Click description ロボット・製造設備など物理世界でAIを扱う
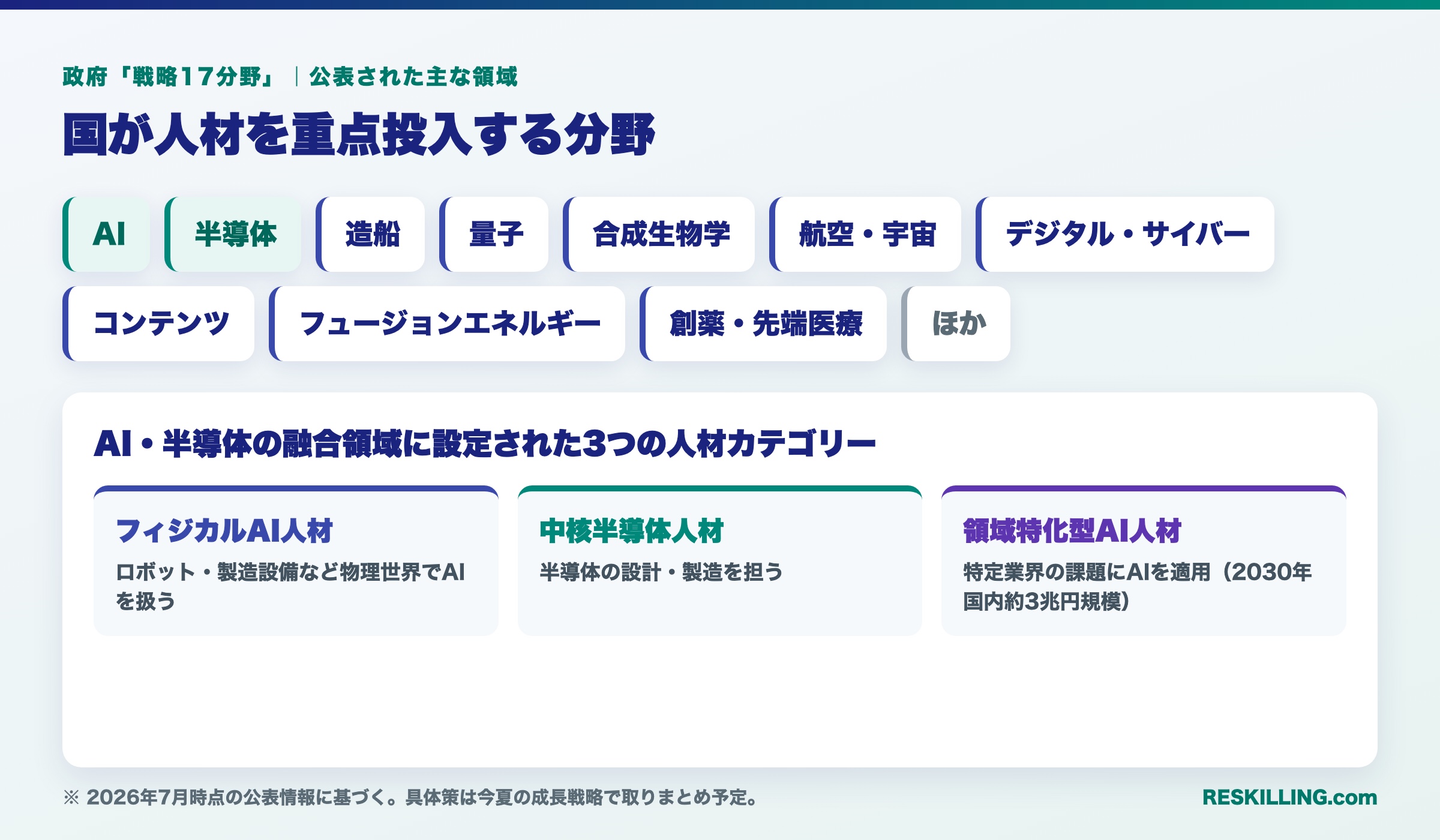The width and height of the screenshot is (1440, 840). (x=290, y=586)
